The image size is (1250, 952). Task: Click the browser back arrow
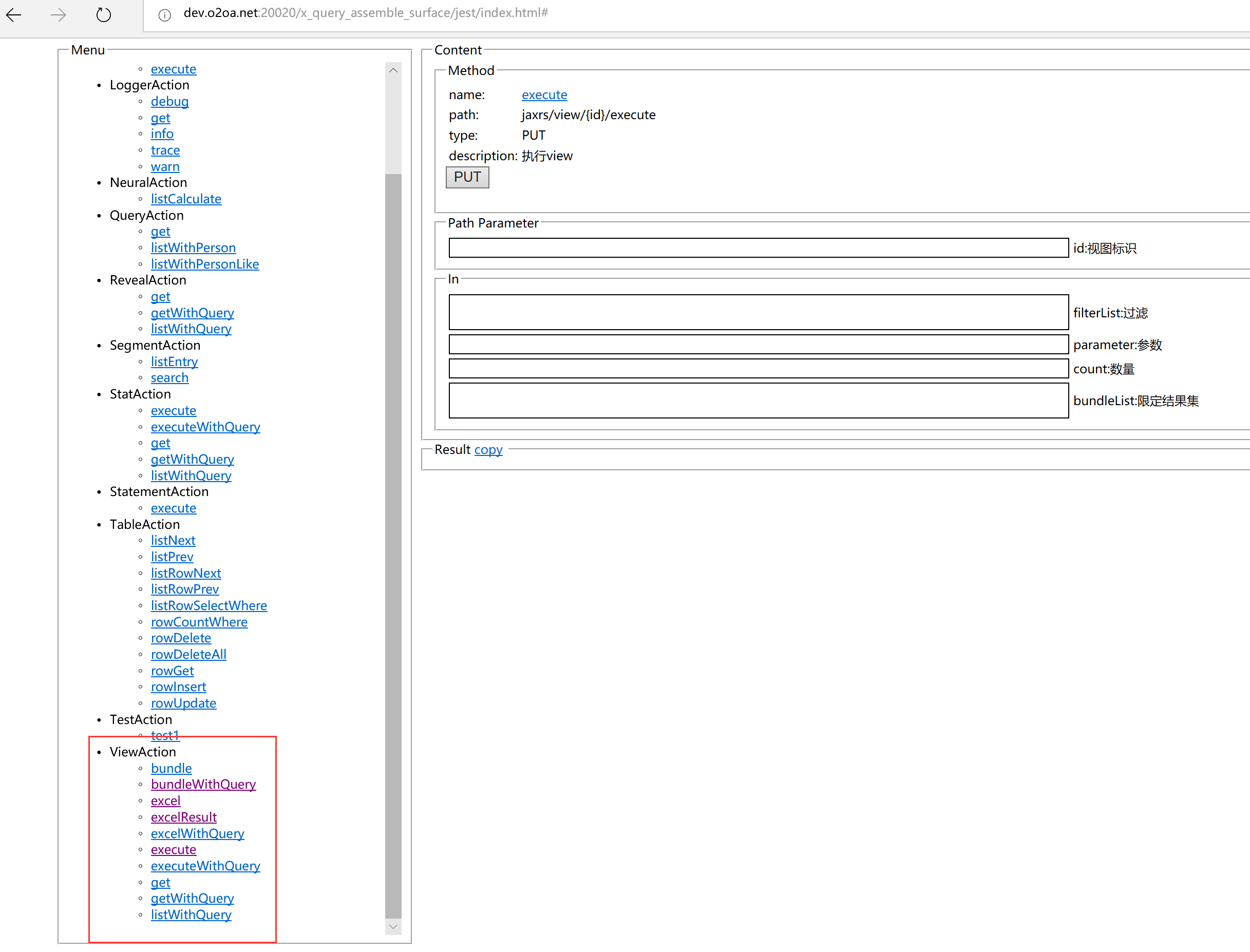click(x=14, y=15)
